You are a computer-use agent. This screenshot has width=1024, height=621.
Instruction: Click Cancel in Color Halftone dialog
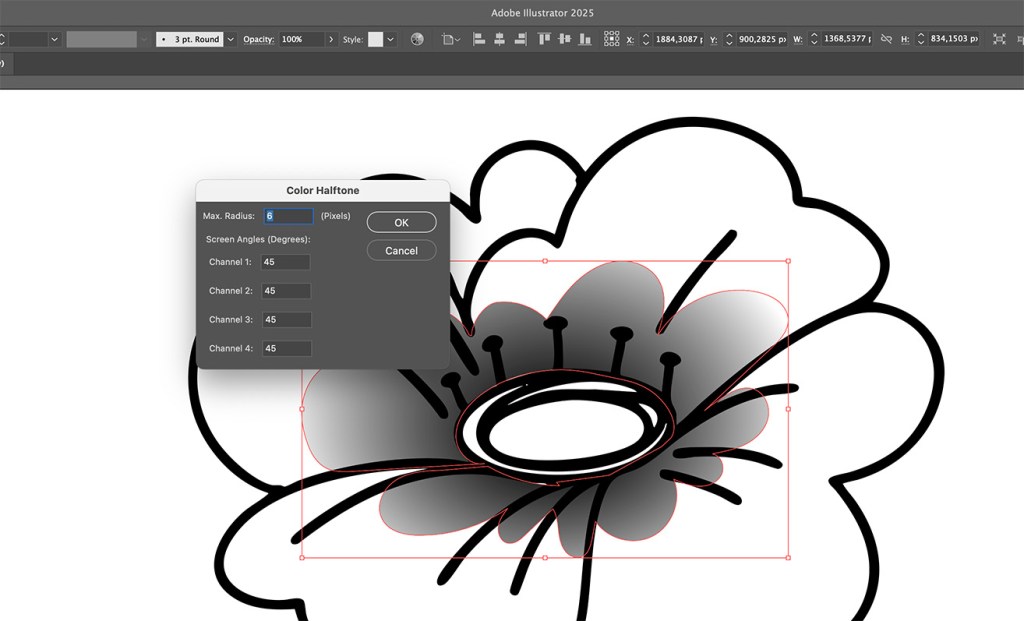point(401,250)
